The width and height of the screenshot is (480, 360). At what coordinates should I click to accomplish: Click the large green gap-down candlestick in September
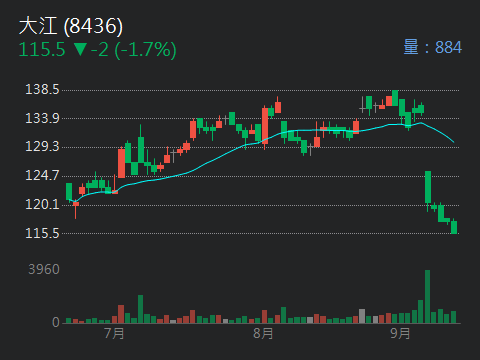point(428,187)
